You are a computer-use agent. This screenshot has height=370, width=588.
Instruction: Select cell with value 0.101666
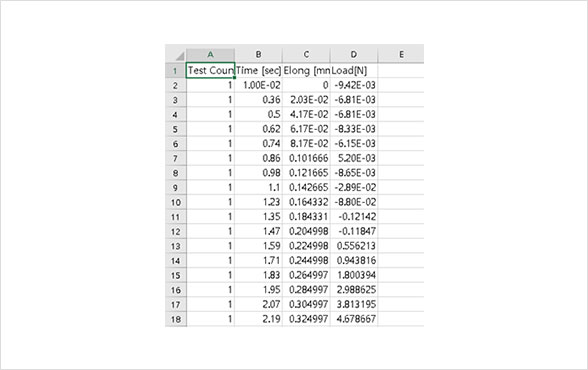coord(306,158)
